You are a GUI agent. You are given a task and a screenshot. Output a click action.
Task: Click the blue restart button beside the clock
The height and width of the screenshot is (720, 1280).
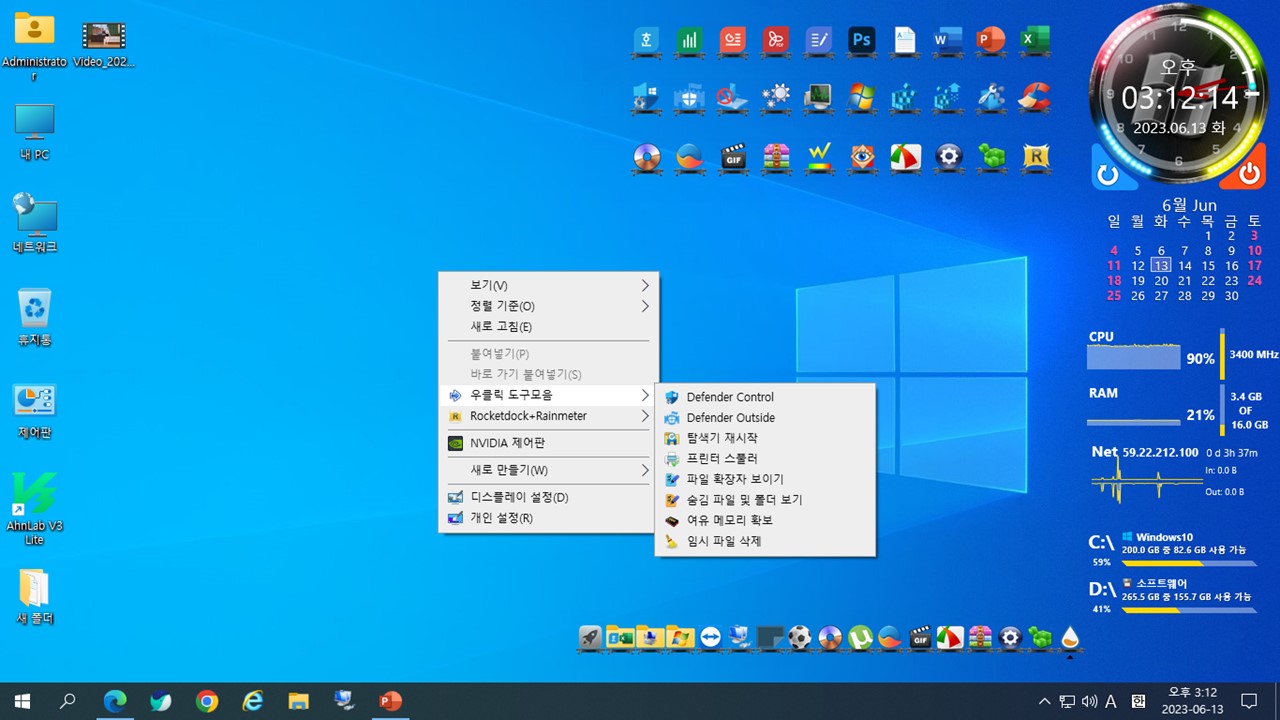click(x=1108, y=175)
